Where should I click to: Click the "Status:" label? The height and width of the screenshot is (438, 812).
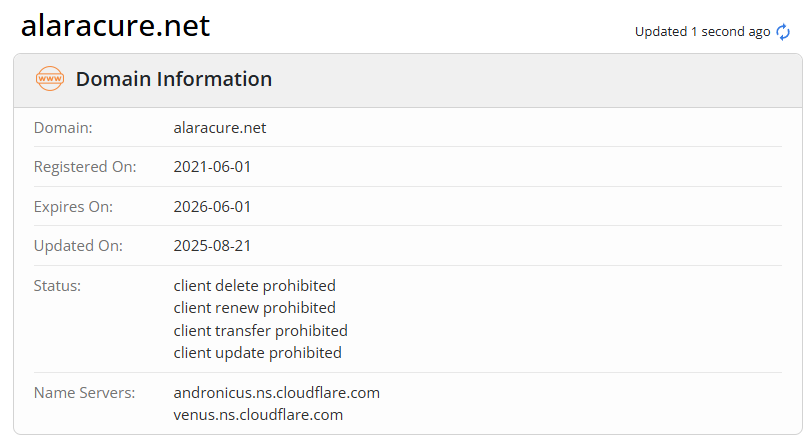point(57,286)
